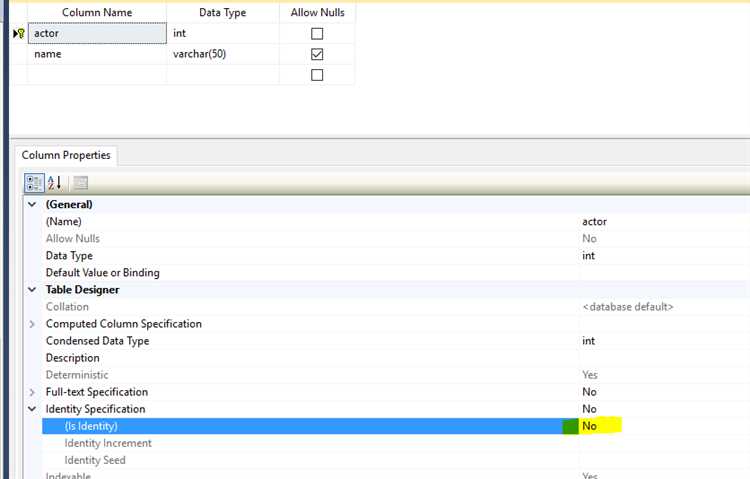The width and height of the screenshot is (750, 479).
Task: Click the <database default> collation value
Action: [x=628, y=307]
